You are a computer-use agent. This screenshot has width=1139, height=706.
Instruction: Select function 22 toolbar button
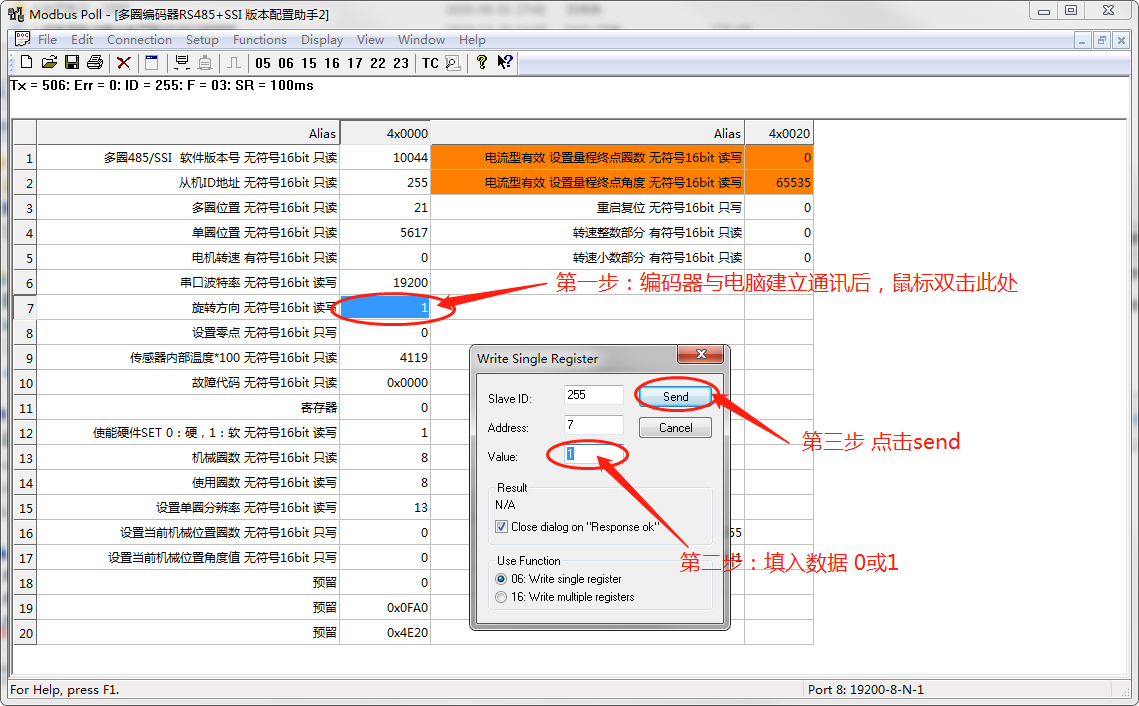pos(378,63)
